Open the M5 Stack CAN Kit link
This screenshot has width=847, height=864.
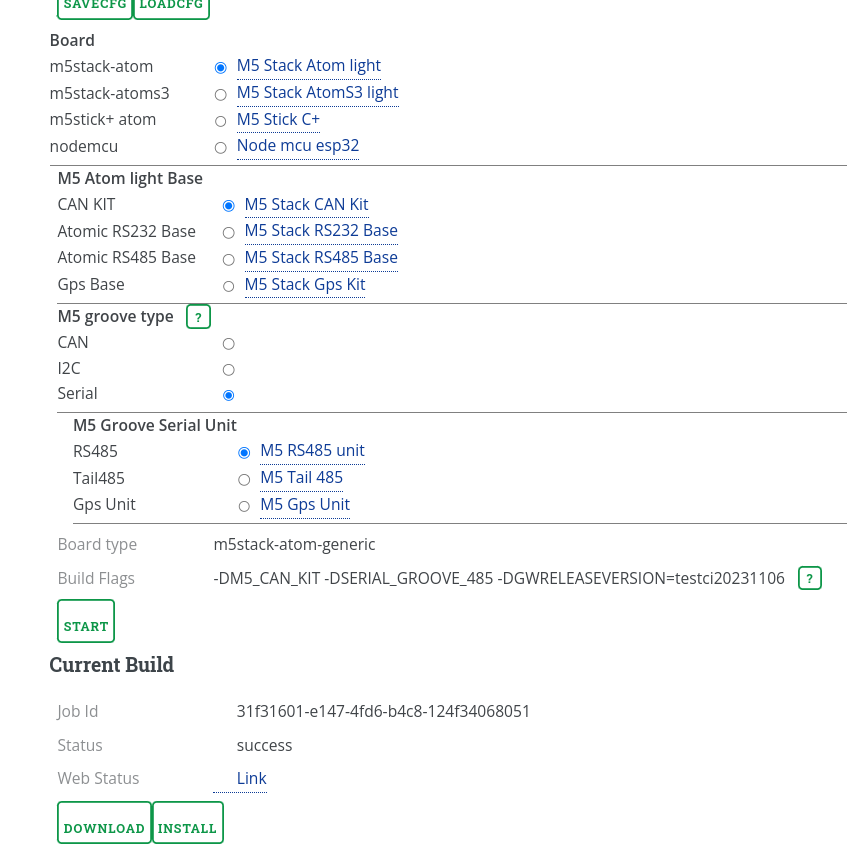(306, 204)
